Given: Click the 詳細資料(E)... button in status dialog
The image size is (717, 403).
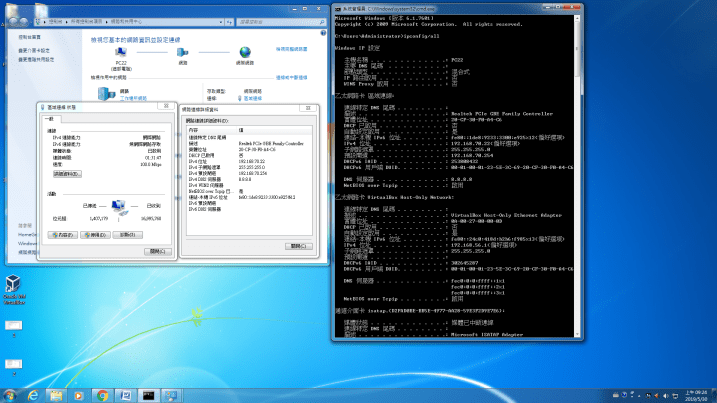Looking at the screenshot, I should click(x=67, y=174).
